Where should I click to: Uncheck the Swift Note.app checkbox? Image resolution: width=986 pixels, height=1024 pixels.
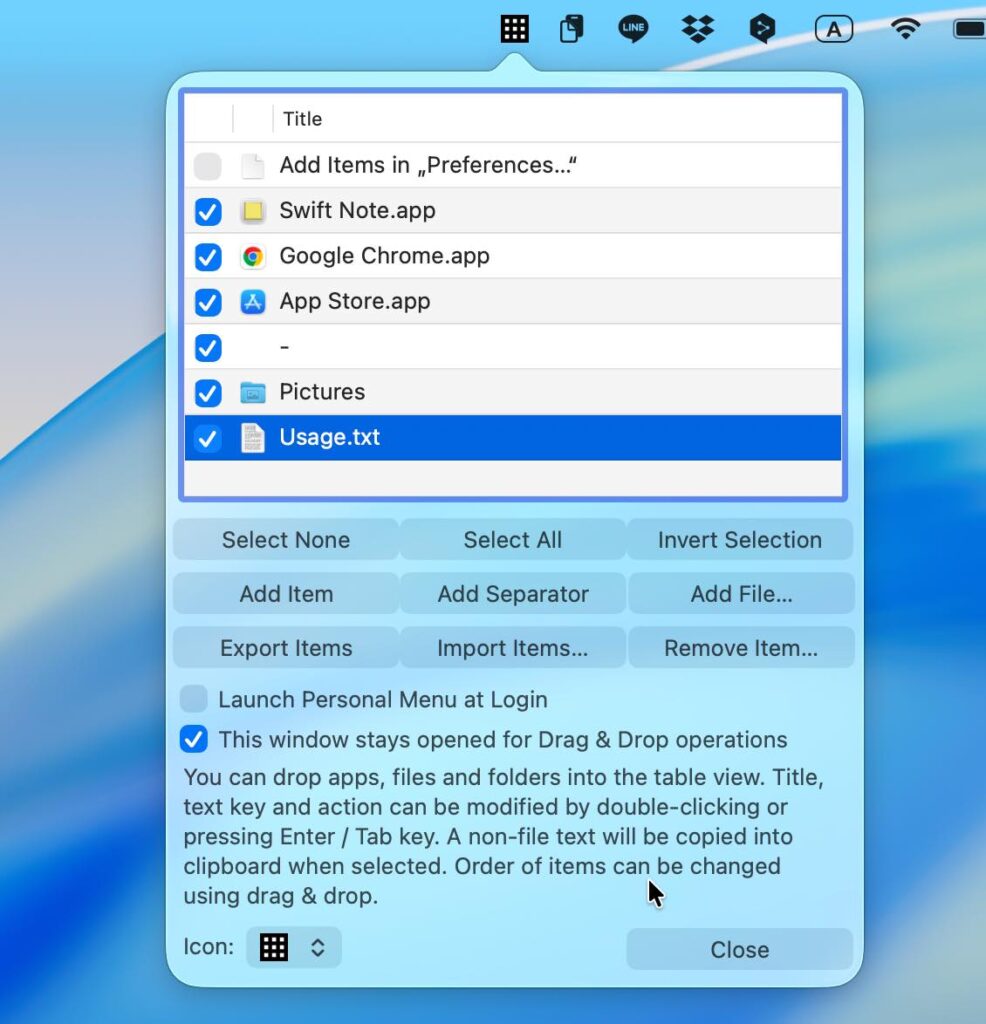click(207, 212)
